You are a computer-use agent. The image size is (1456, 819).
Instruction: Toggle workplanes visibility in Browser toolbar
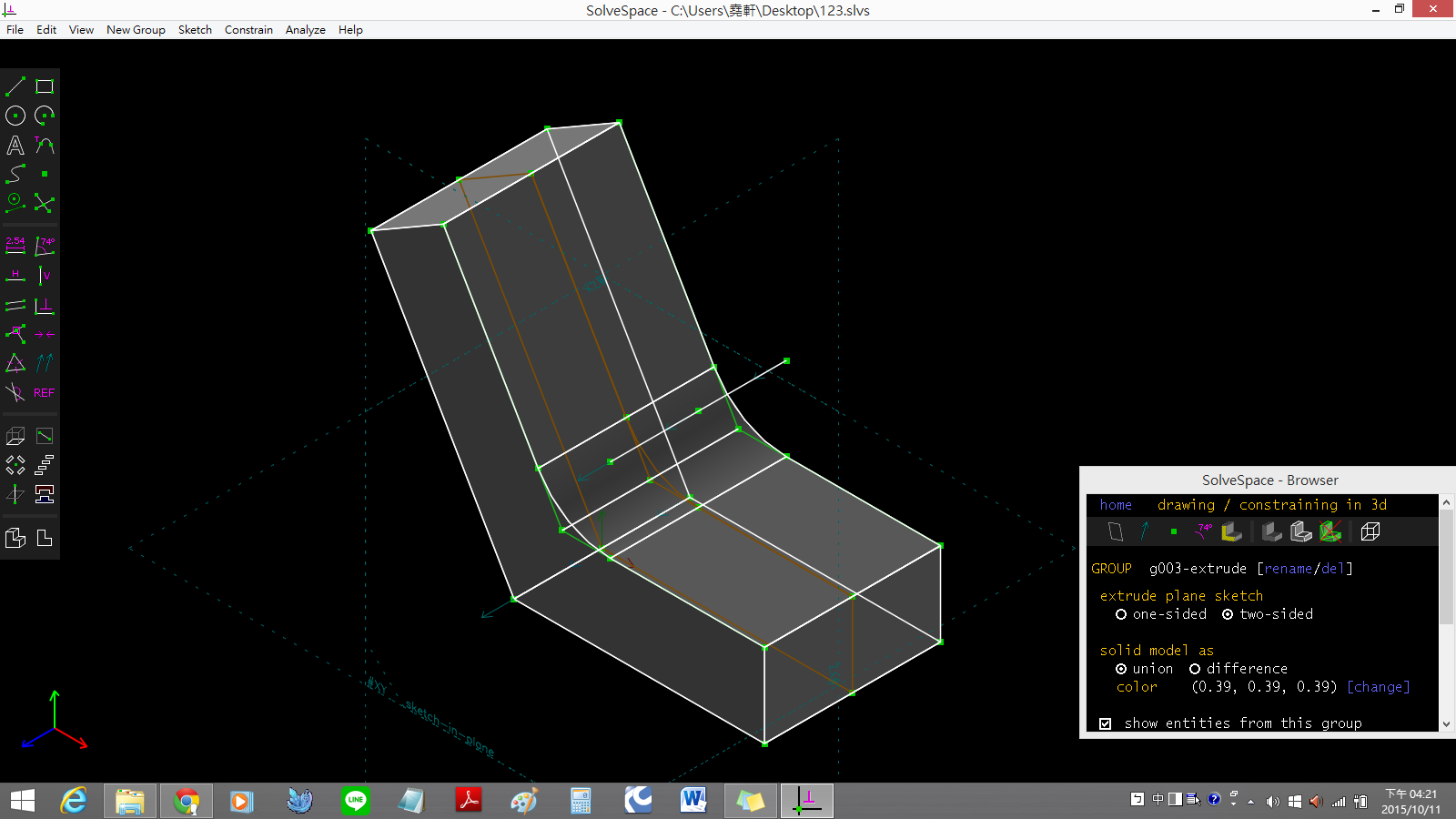(x=1116, y=531)
